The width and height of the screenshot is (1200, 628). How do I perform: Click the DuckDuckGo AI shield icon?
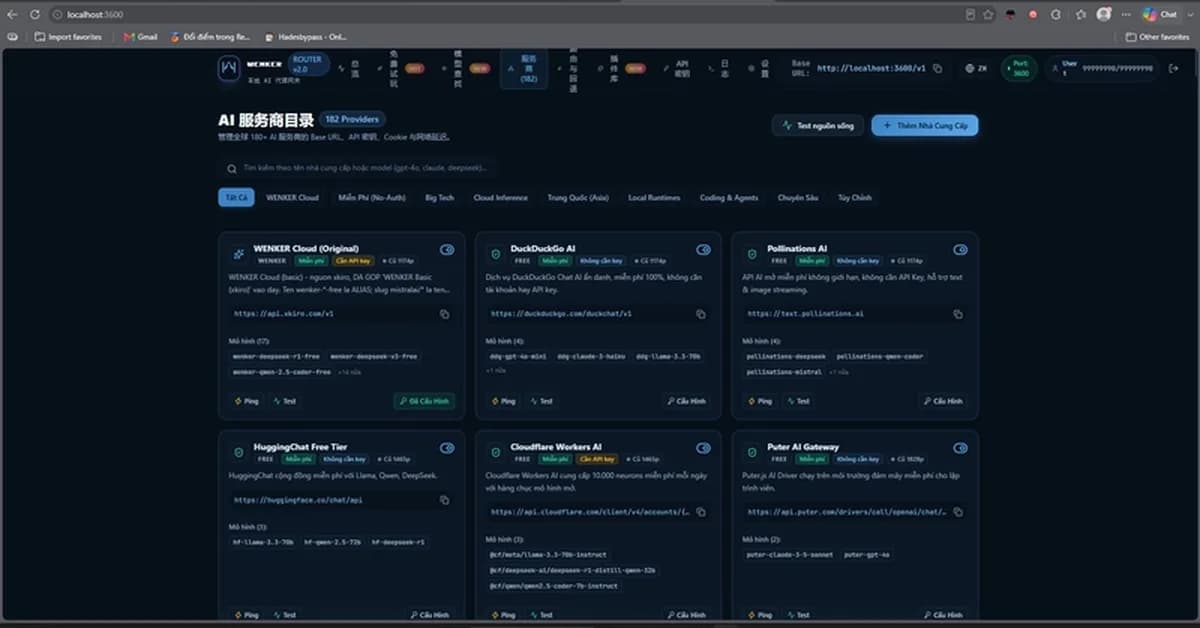click(x=495, y=254)
